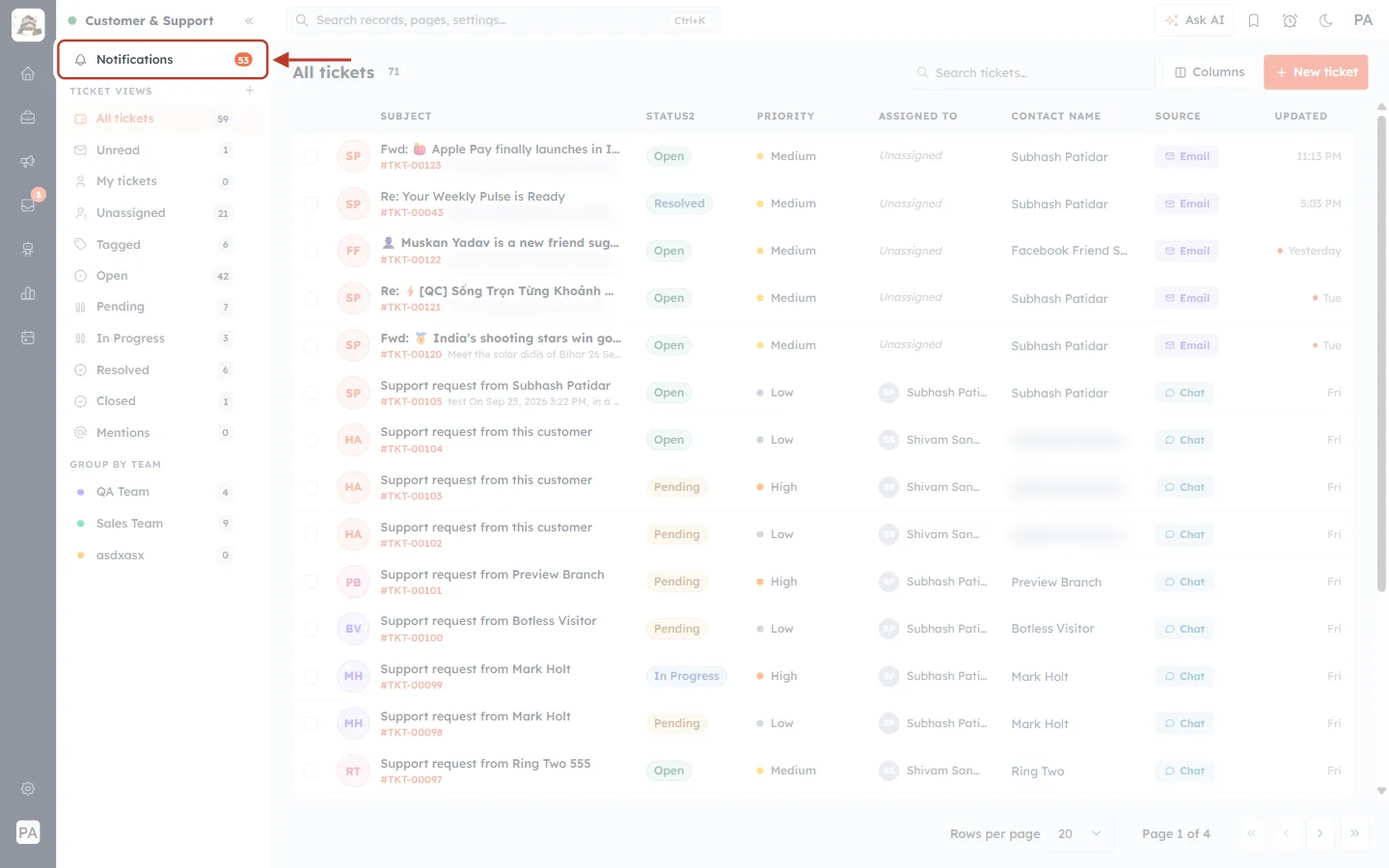
Task: Add a ticket view with plus icon
Action: click(250, 91)
